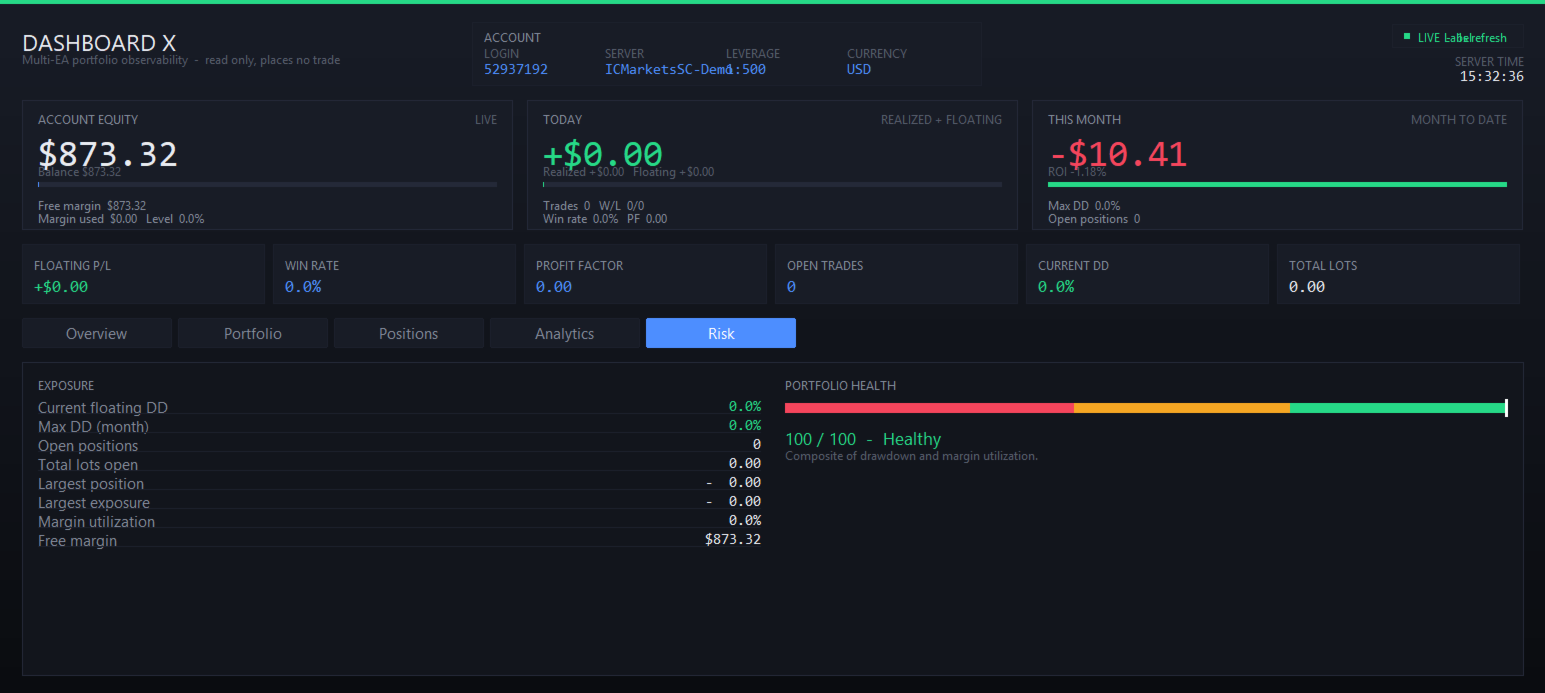Viewport: 1545px width, 693px height.
Task: Click the green segment of health bar
Action: click(1398, 408)
